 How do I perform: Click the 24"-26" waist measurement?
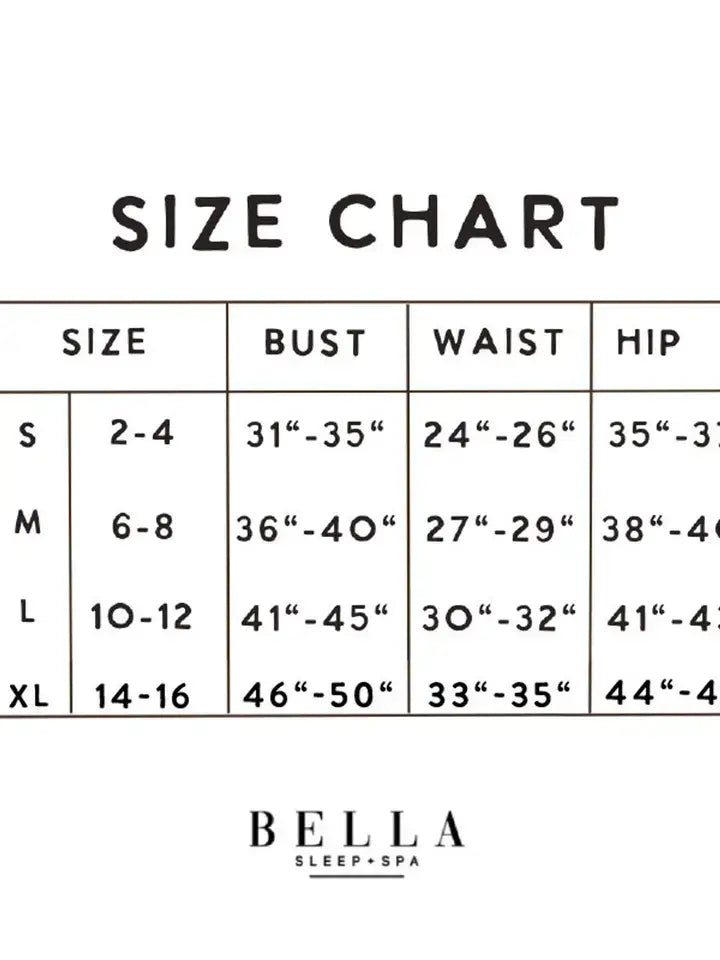(x=500, y=435)
